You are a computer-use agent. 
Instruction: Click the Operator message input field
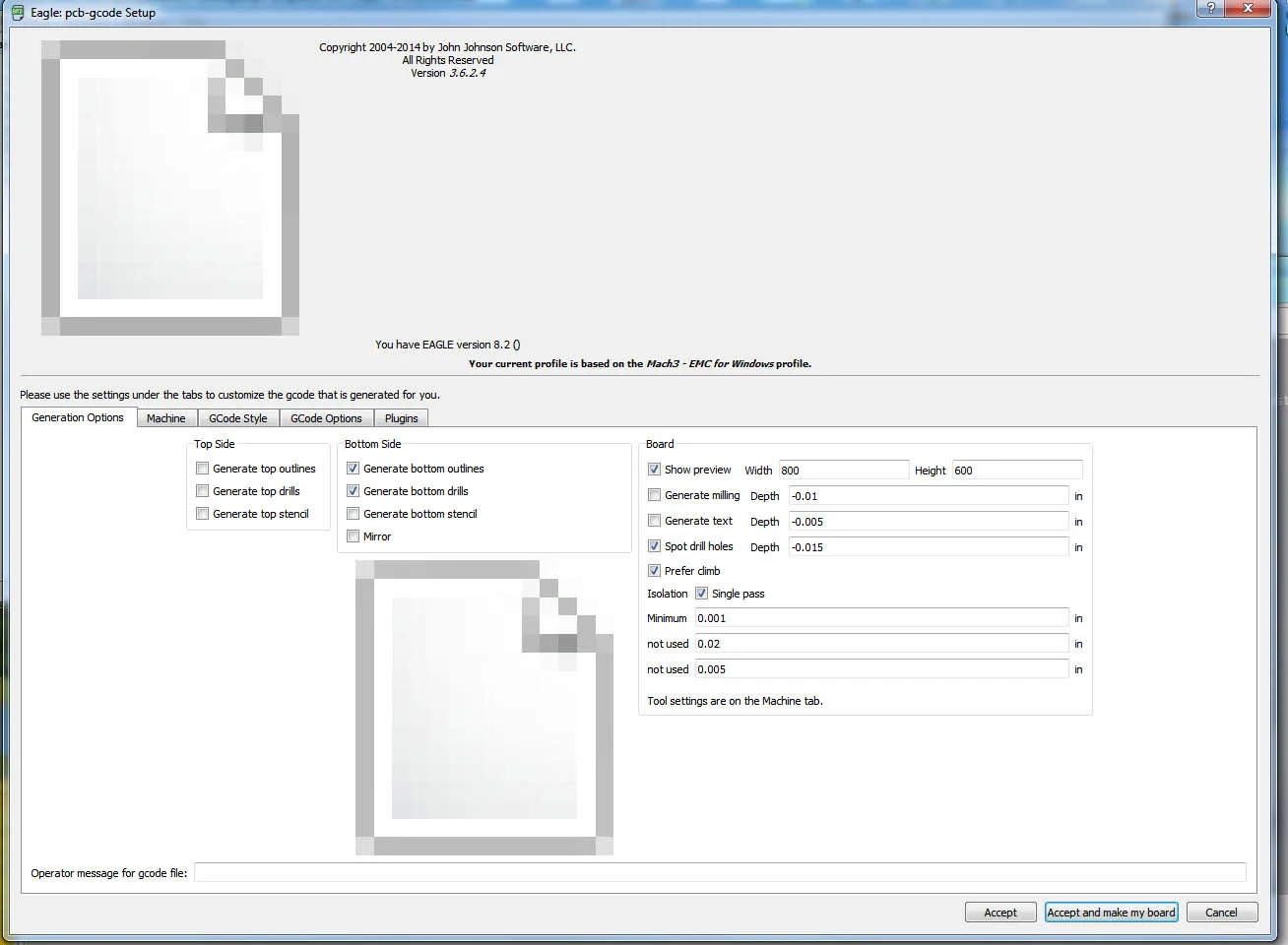[x=720, y=873]
